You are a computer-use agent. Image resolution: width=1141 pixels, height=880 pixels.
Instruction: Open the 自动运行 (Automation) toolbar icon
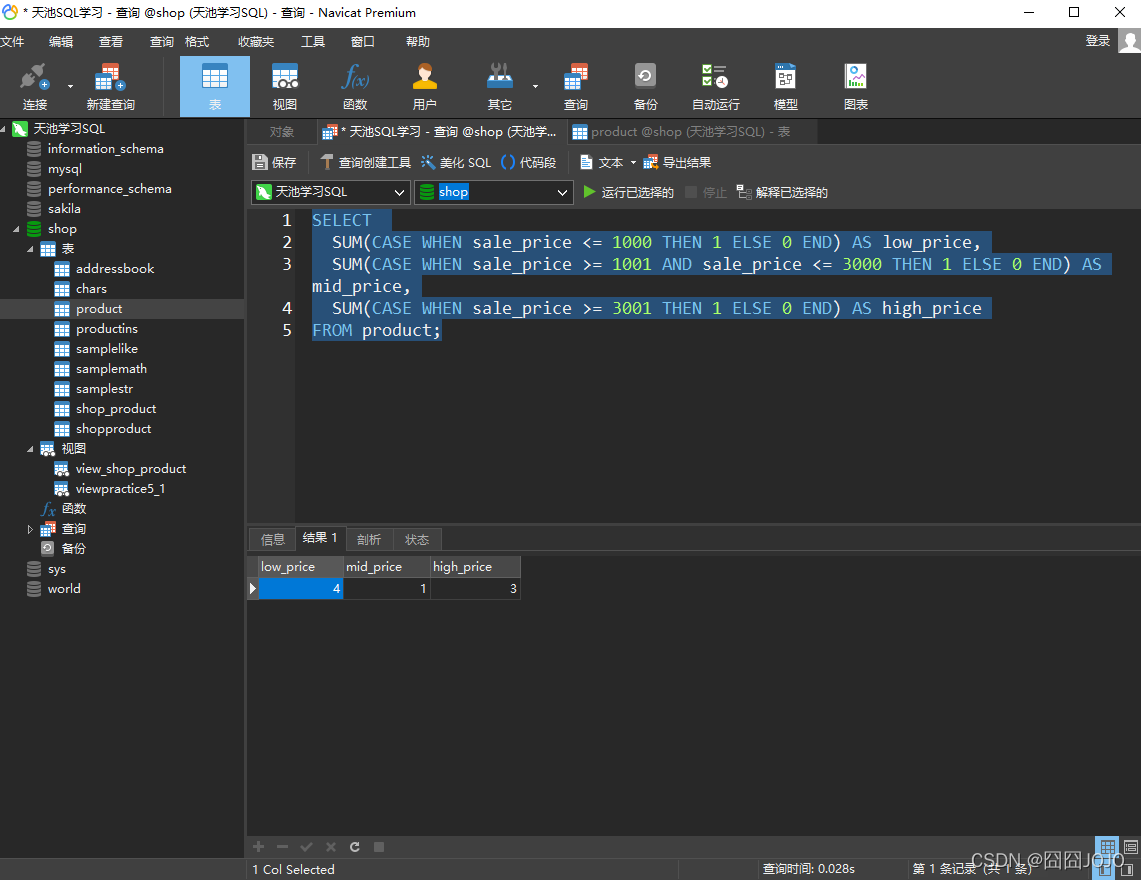tap(716, 87)
